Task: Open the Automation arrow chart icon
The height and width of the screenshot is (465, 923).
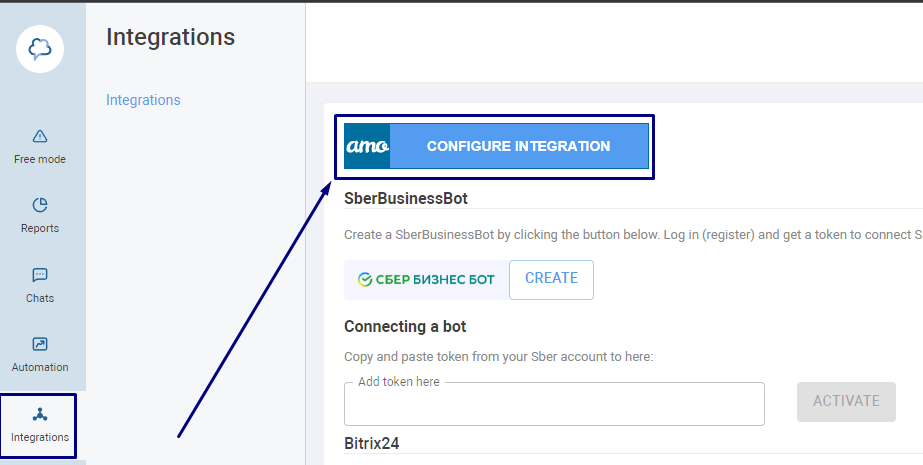Action: click(x=39, y=344)
